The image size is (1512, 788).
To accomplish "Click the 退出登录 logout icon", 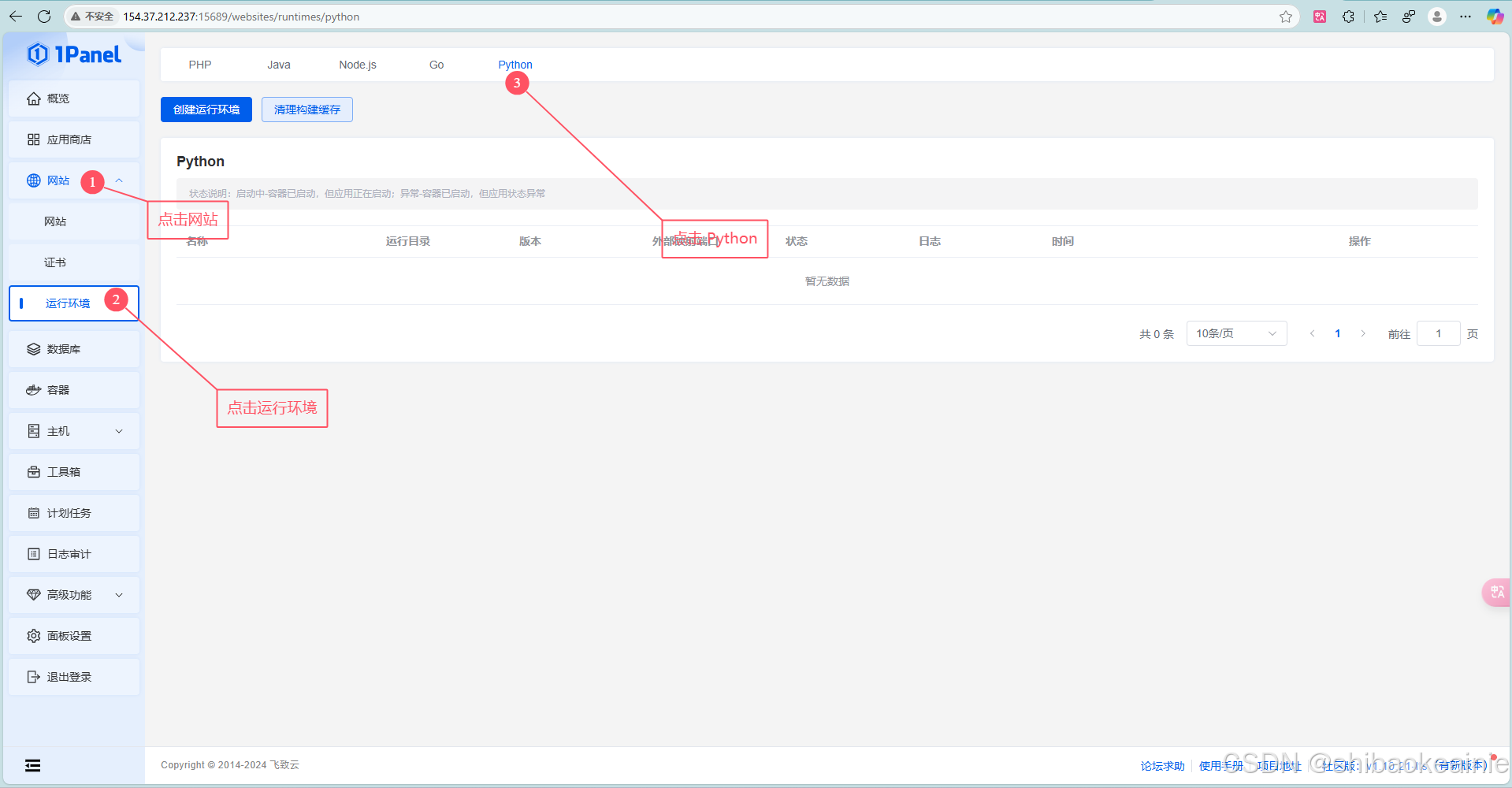I will pyautogui.click(x=33, y=677).
